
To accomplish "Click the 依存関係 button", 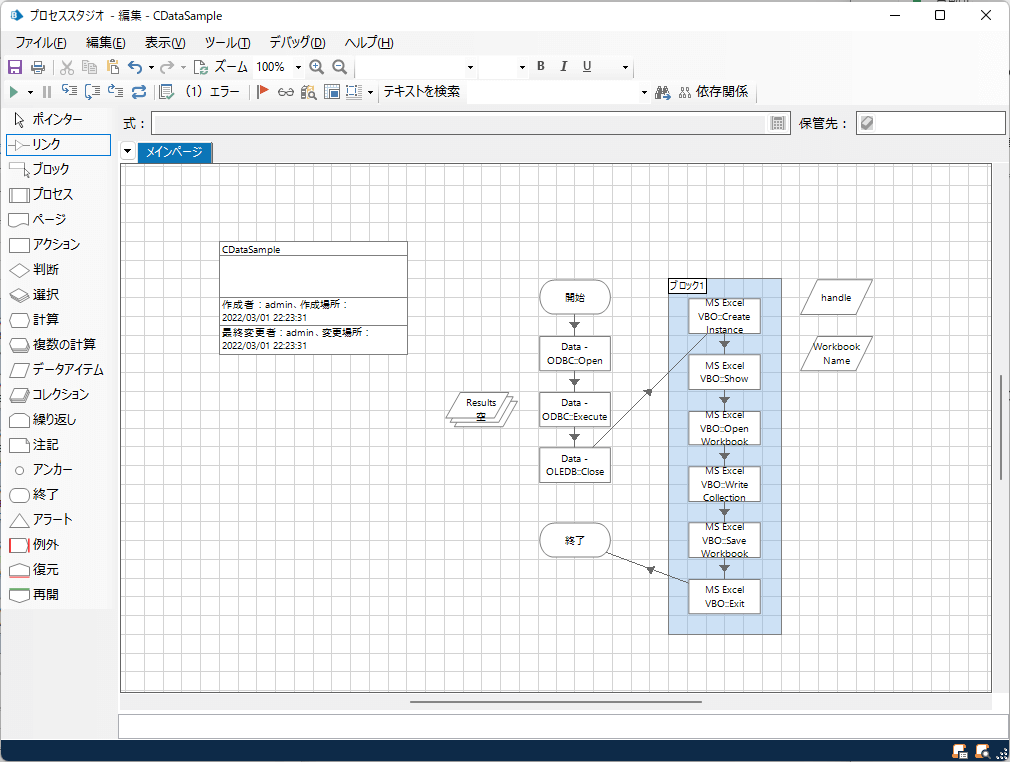I will tap(713, 92).
